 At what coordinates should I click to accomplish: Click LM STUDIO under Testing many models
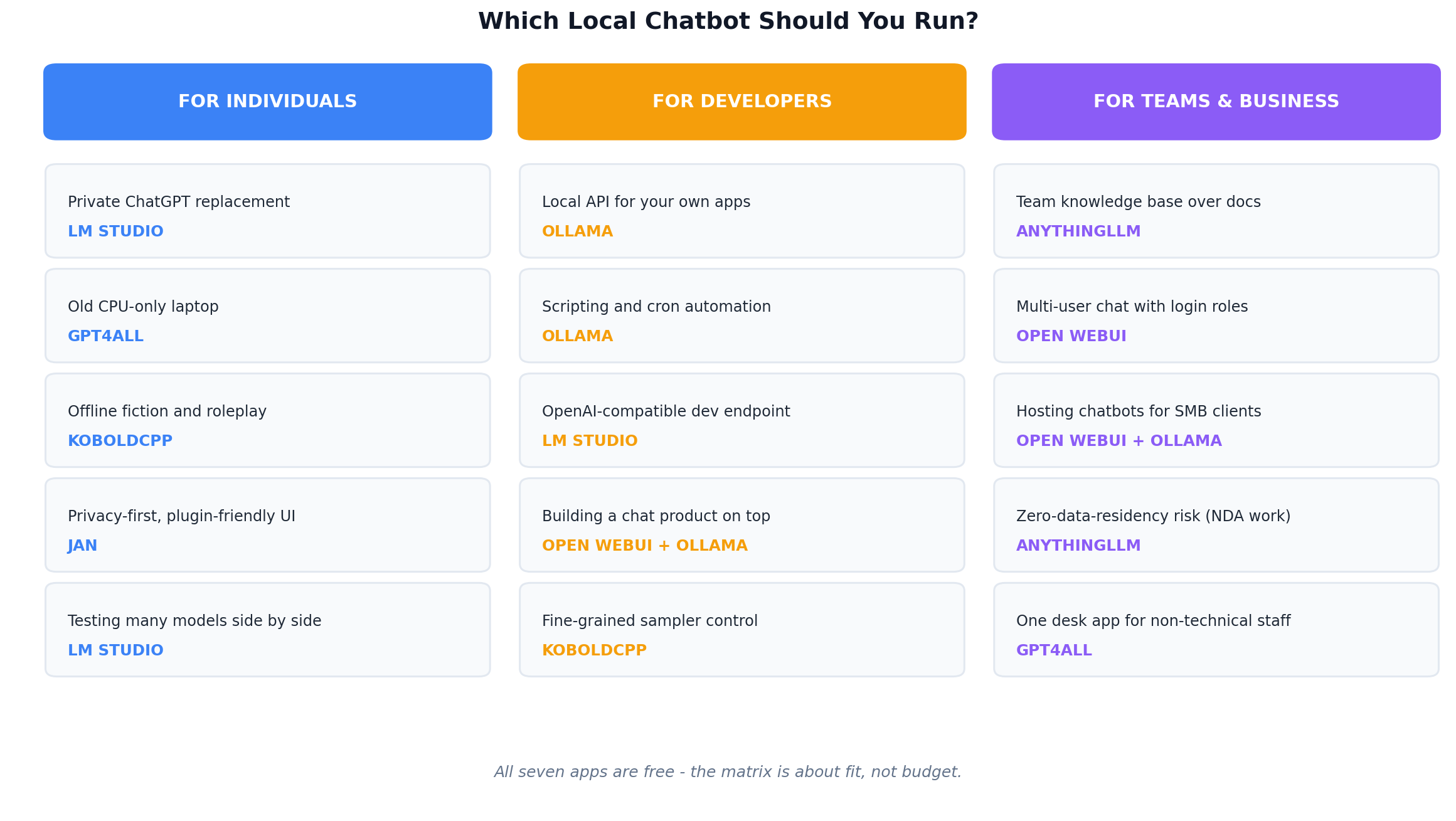tap(115, 650)
